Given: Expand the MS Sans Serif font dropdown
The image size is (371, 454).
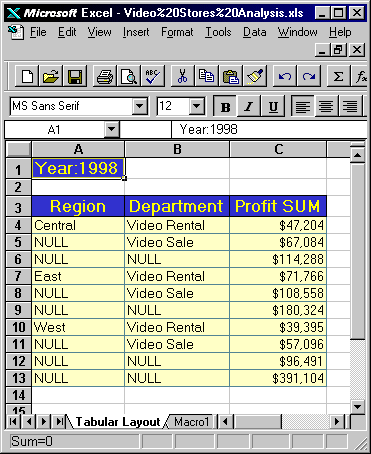Looking at the screenshot, I should [x=139, y=106].
